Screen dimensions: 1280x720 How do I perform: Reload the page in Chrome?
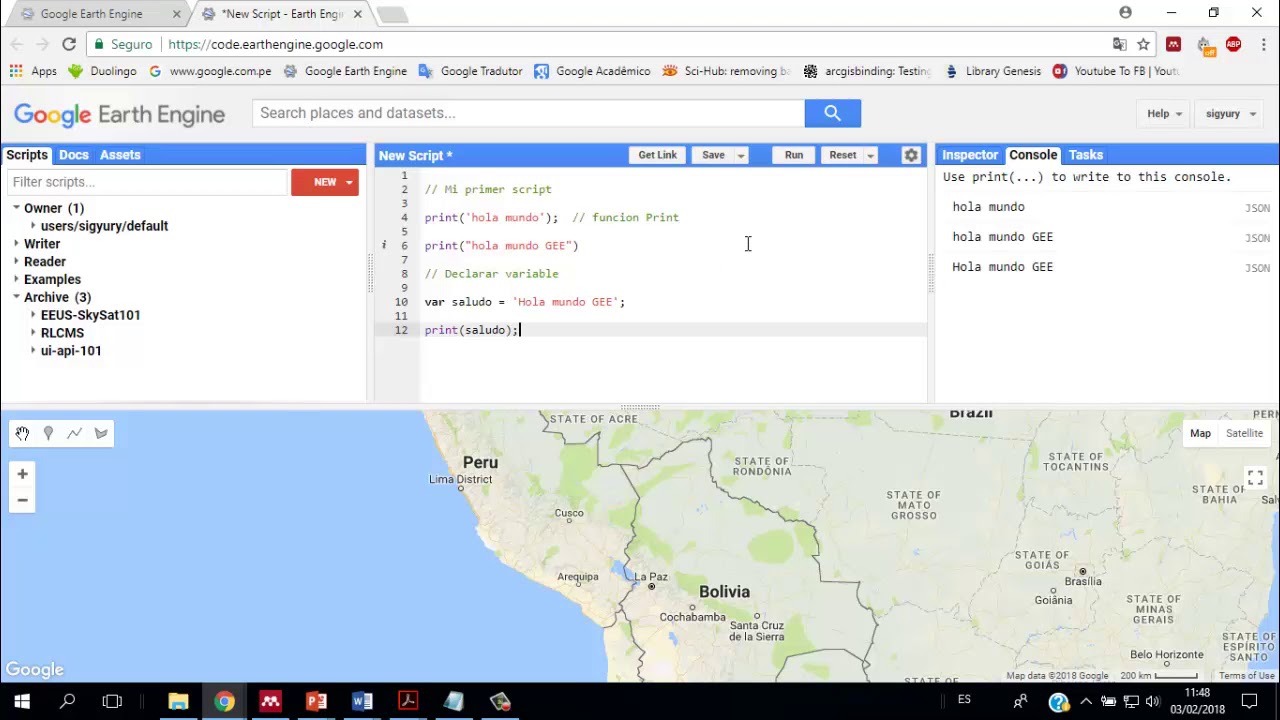pyautogui.click(x=69, y=44)
